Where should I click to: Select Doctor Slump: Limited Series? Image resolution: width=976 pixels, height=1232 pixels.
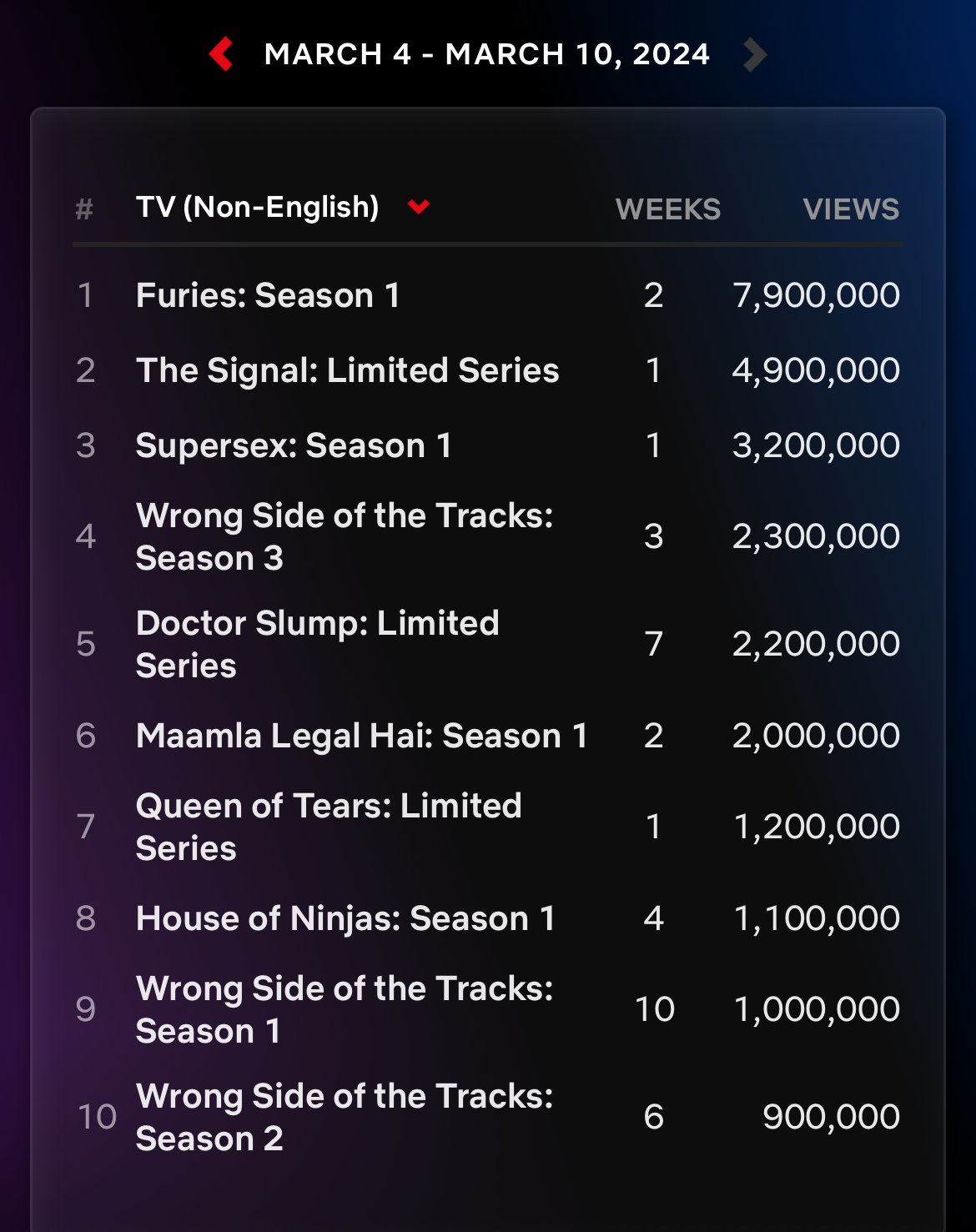[317, 644]
